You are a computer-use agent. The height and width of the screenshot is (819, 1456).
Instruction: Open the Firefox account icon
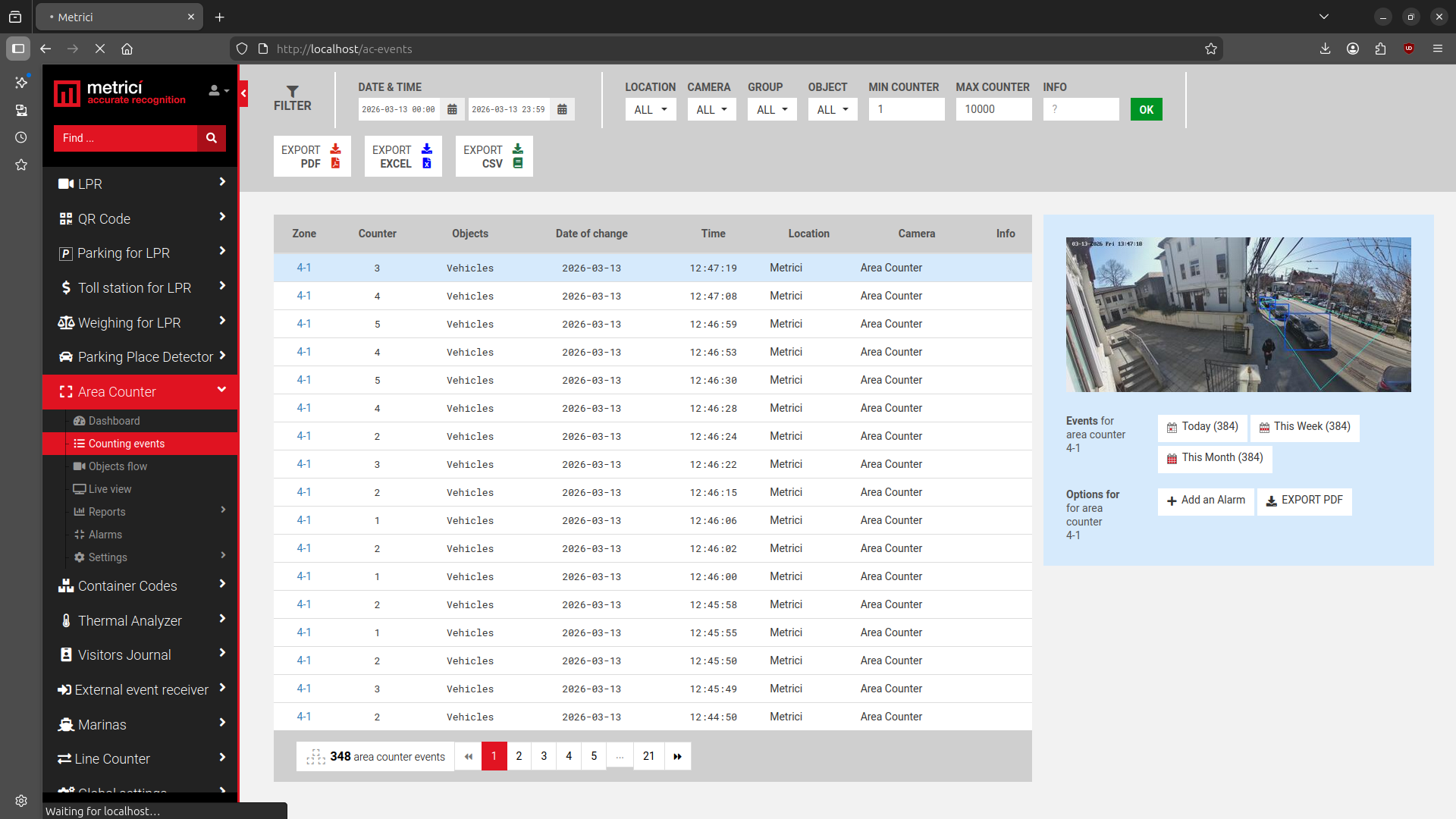1353,49
